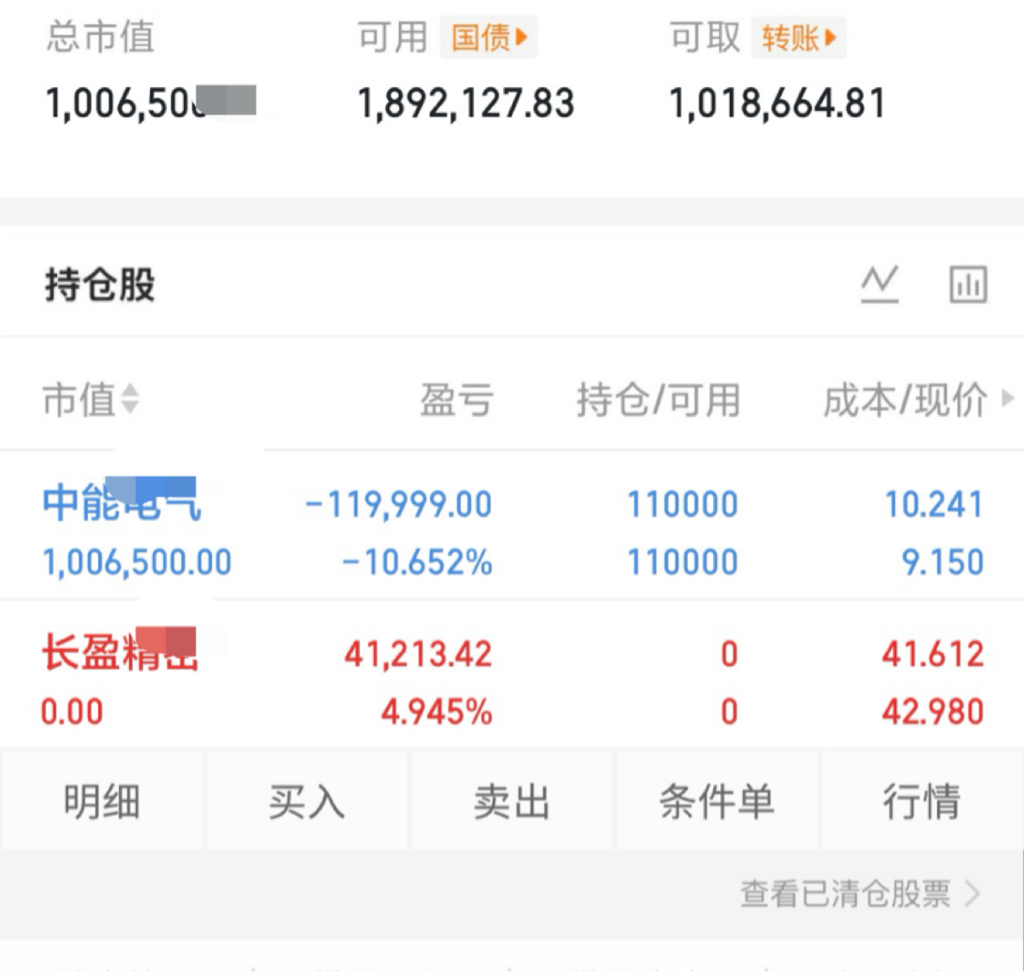Click the profit percentage 4.945%

(437, 711)
